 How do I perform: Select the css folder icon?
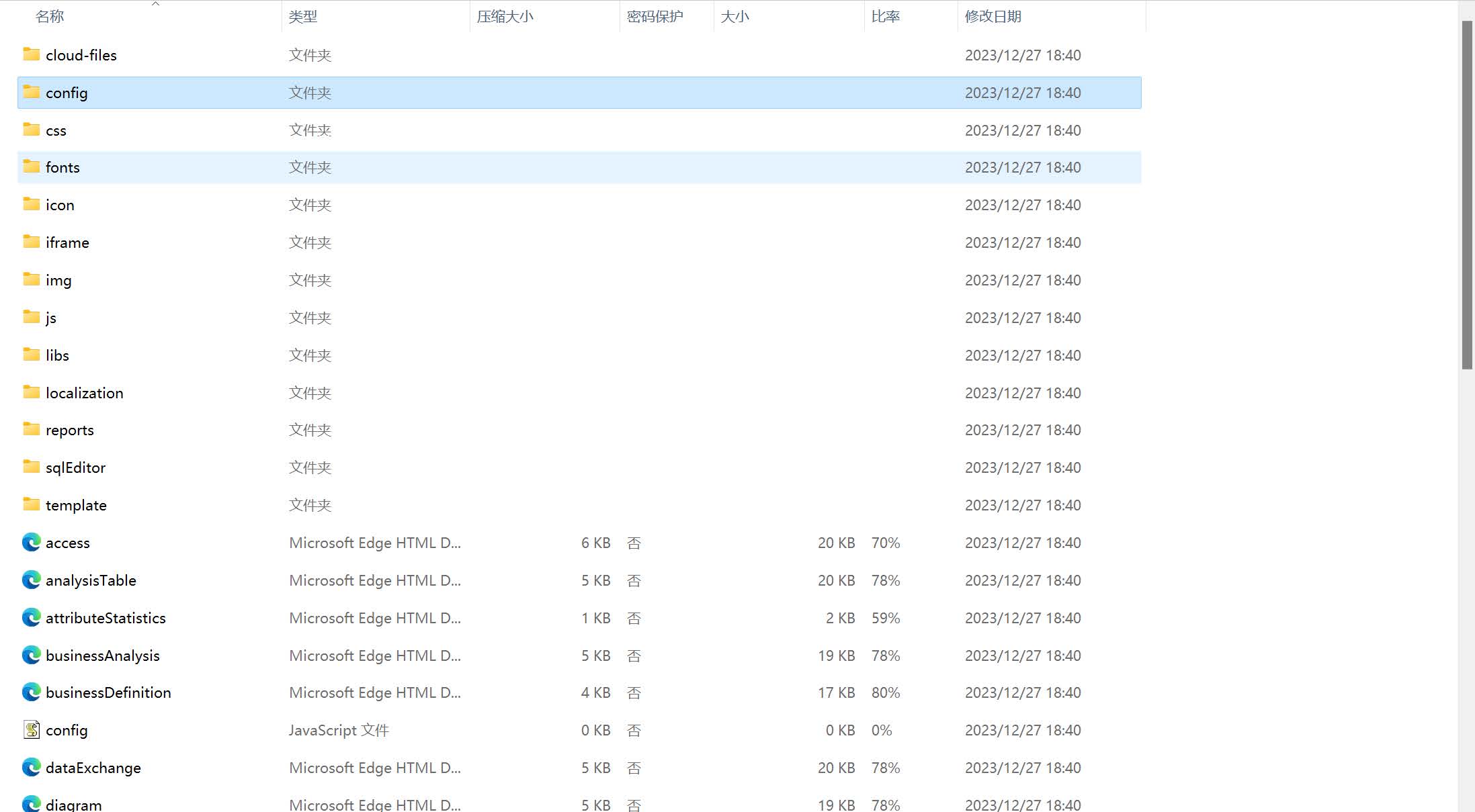tap(31, 130)
